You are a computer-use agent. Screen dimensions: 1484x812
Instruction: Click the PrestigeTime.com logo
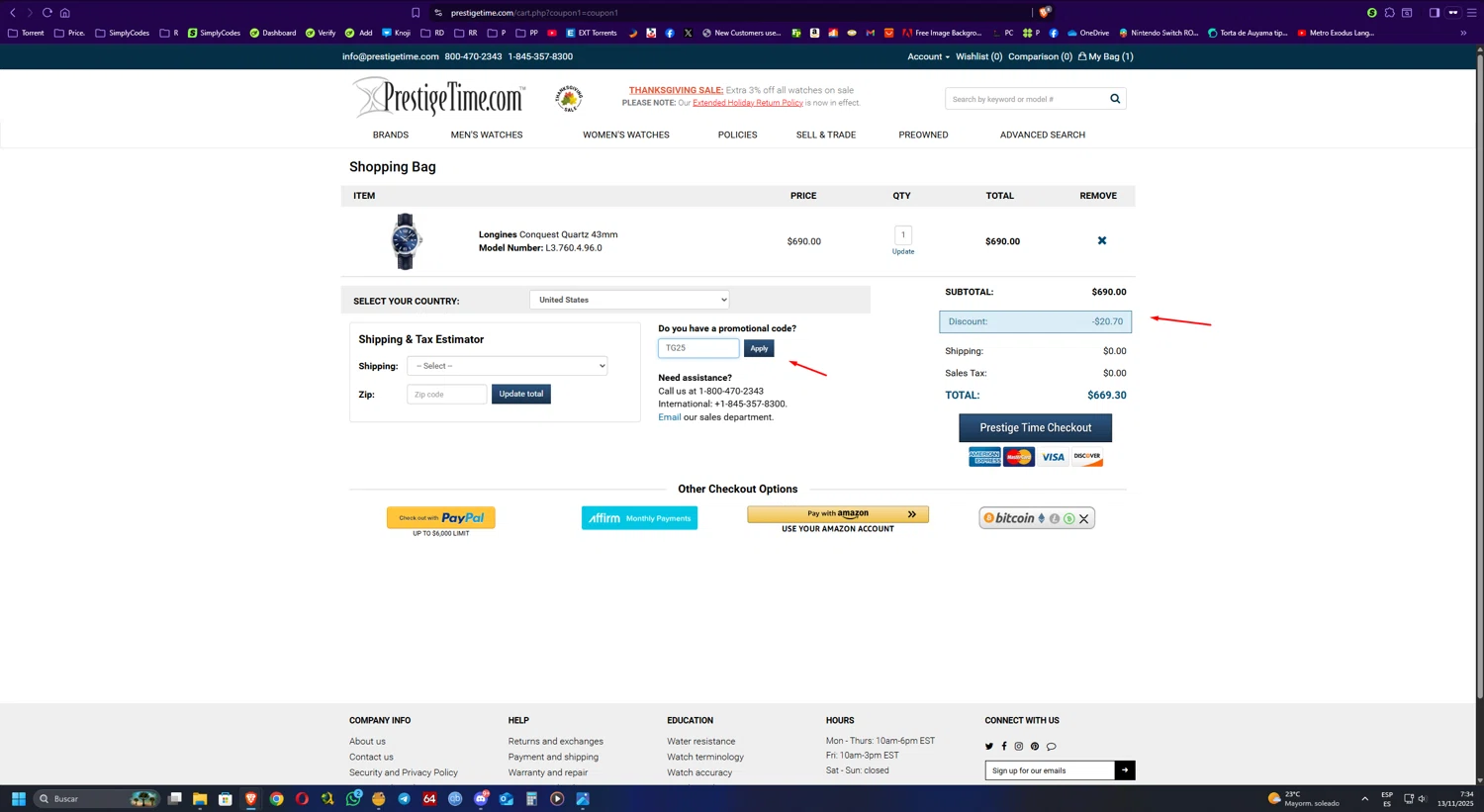(439, 98)
